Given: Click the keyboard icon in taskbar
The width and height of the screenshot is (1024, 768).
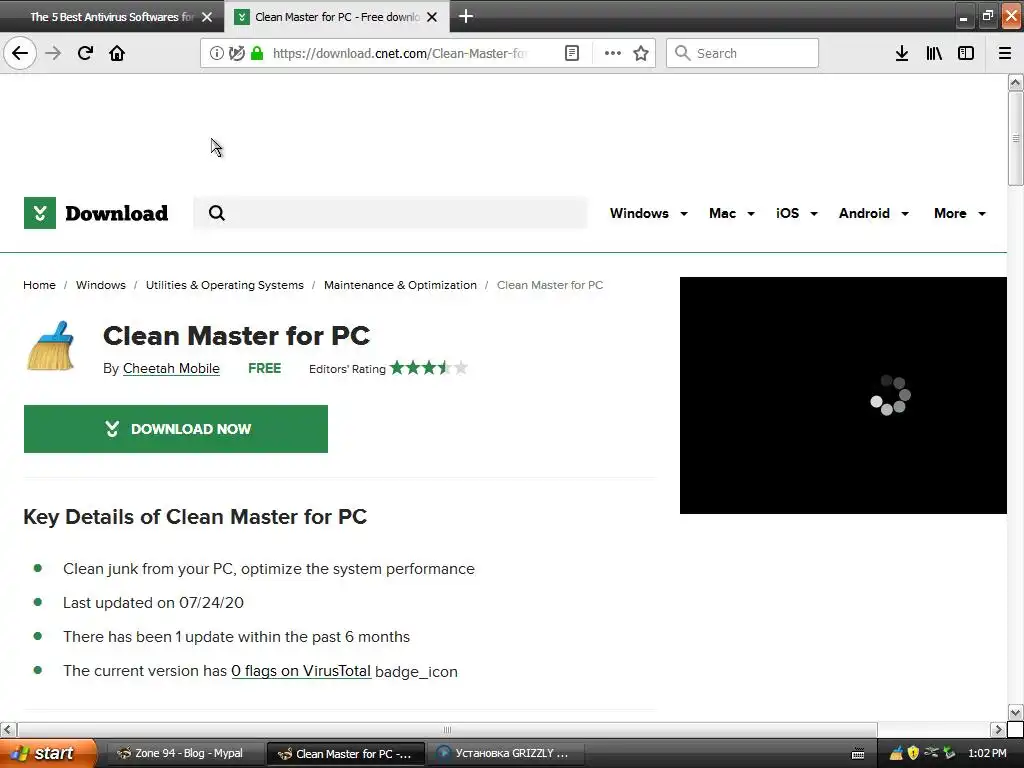Looking at the screenshot, I should [x=858, y=754].
